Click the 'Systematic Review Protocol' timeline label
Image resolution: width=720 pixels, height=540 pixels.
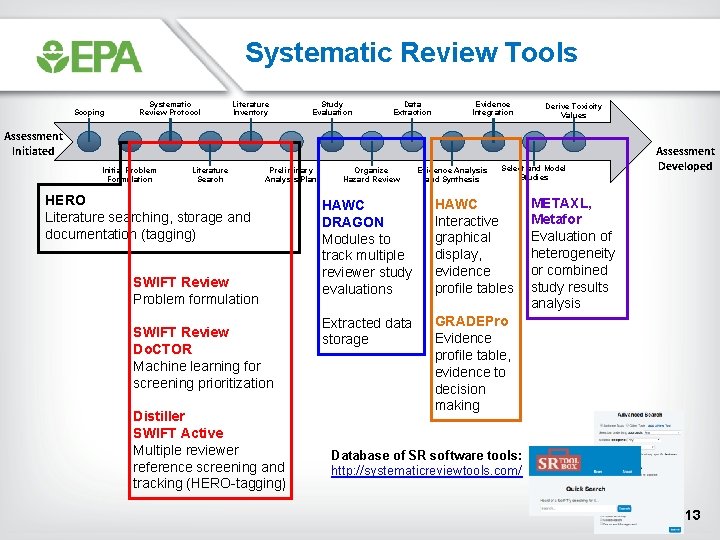(170, 108)
